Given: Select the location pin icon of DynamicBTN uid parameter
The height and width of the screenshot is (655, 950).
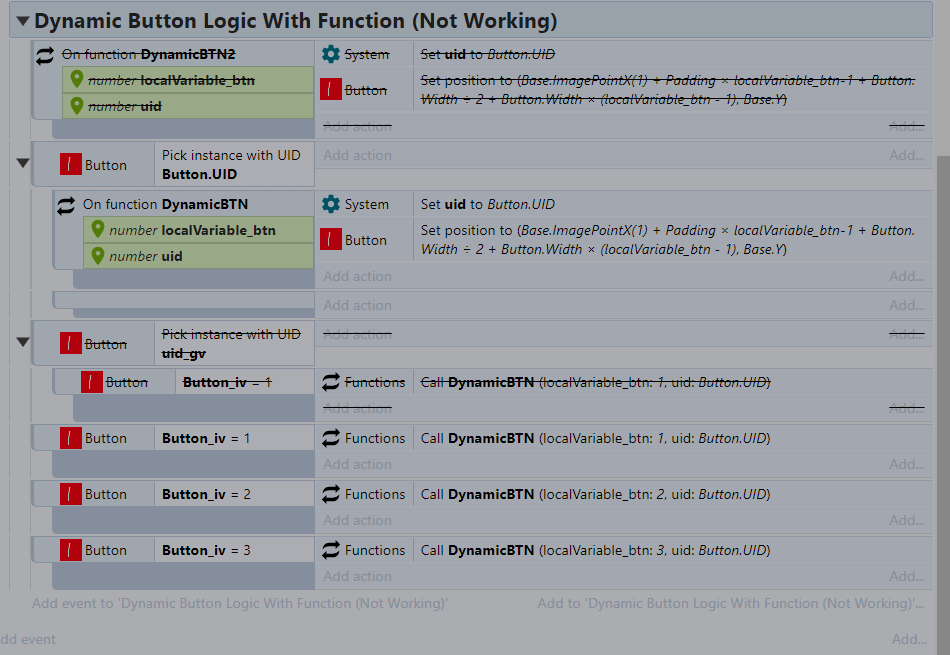Looking at the screenshot, I should 98,256.
